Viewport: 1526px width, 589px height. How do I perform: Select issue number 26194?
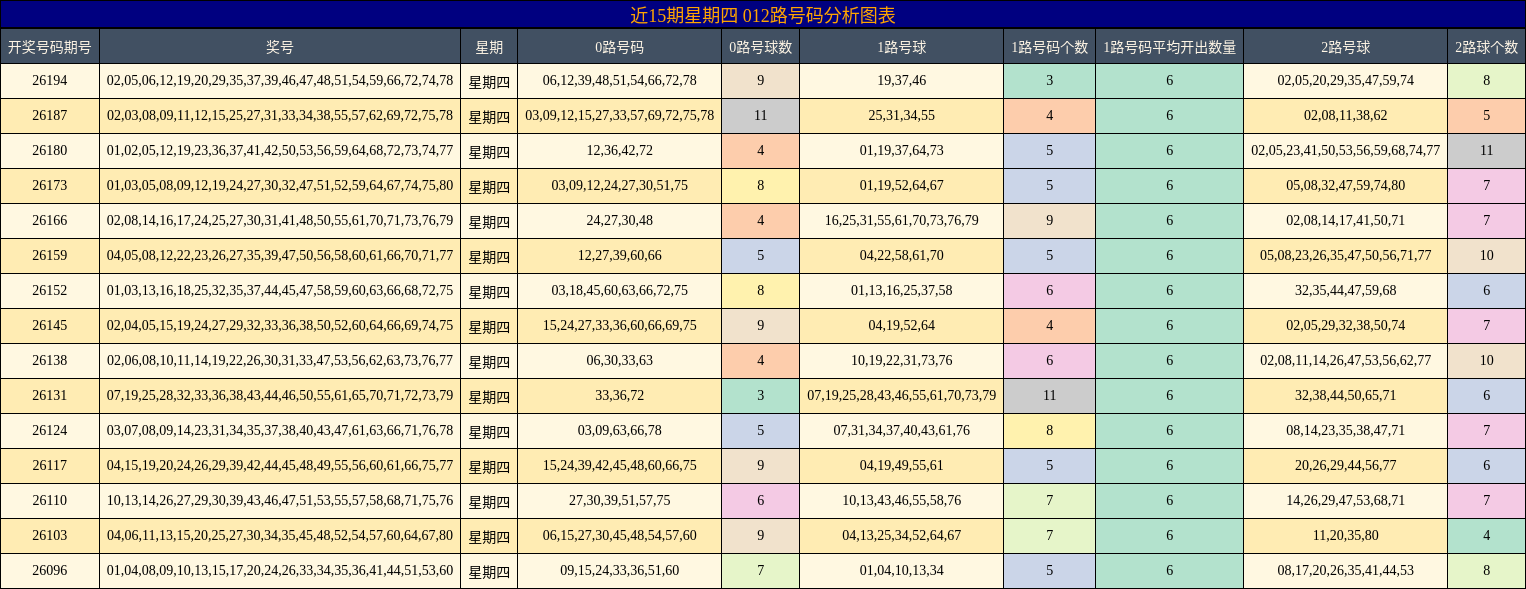point(50,81)
